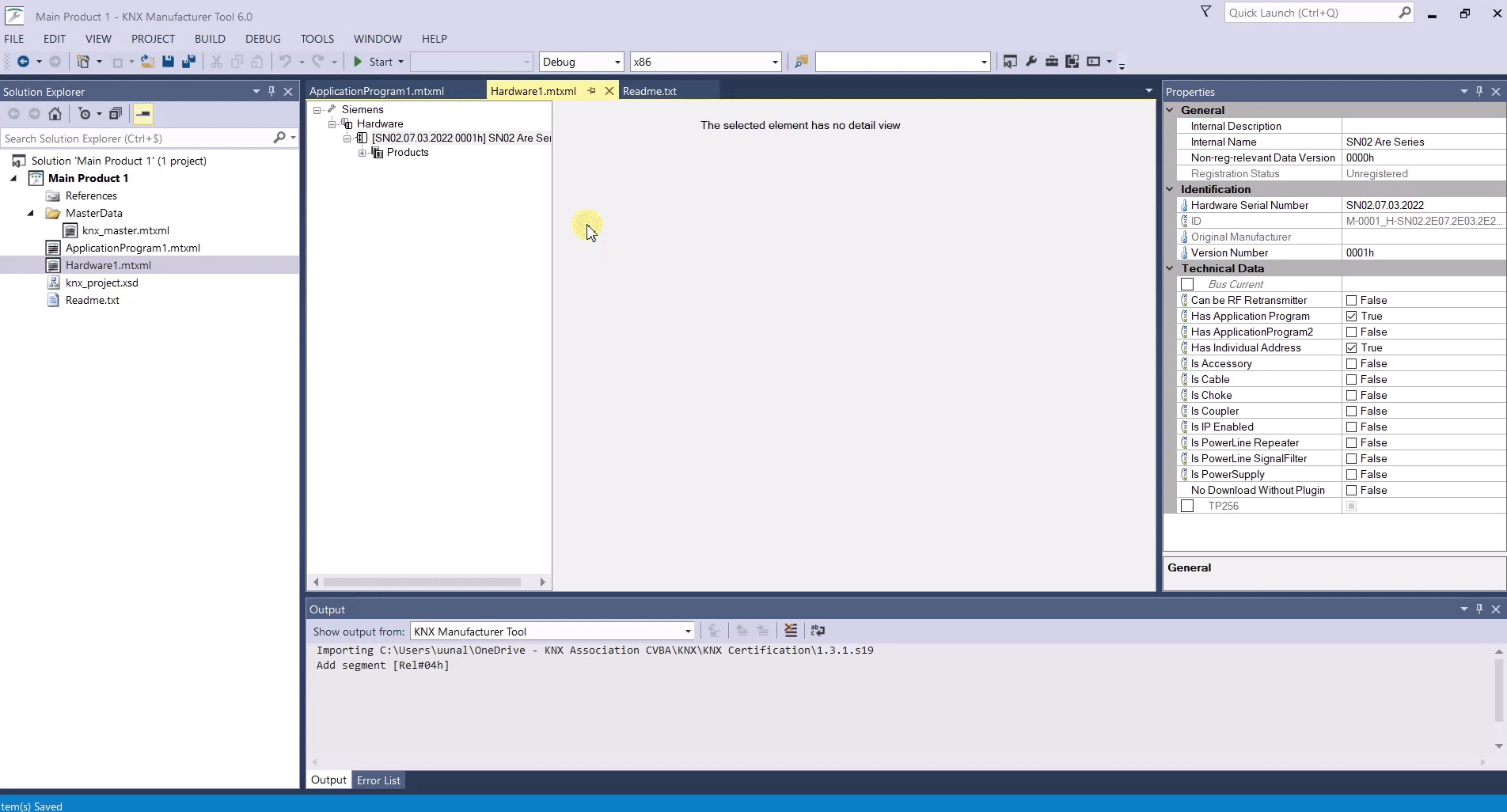Click Clear All icon in Output panel
The width and height of the screenshot is (1507, 812).
(791, 631)
